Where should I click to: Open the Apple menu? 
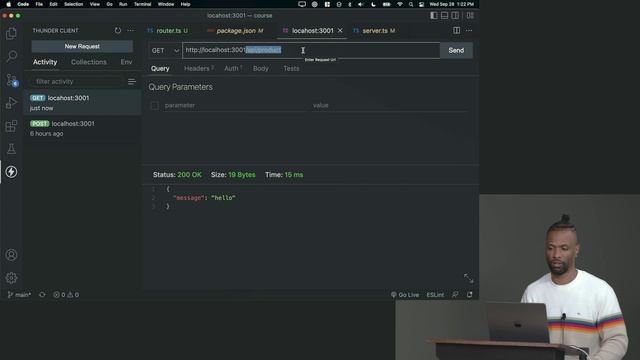click(x=8, y=4)
